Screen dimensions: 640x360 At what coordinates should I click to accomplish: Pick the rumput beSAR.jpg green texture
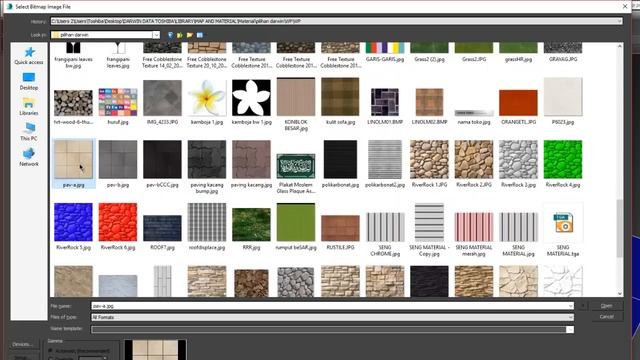[x=296, y=222]
